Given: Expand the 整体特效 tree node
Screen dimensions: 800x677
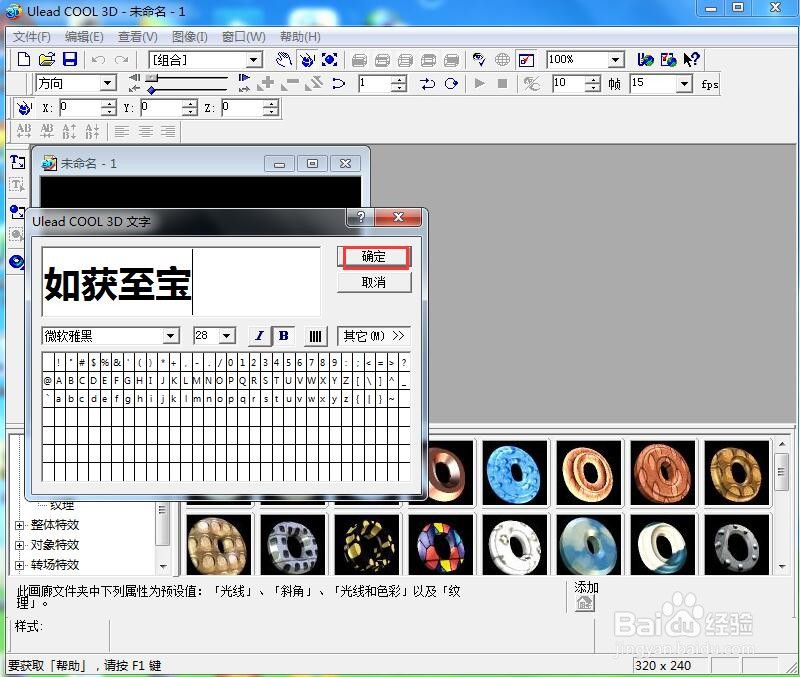Looking at the screenshot, I should (x=19, y=525).
